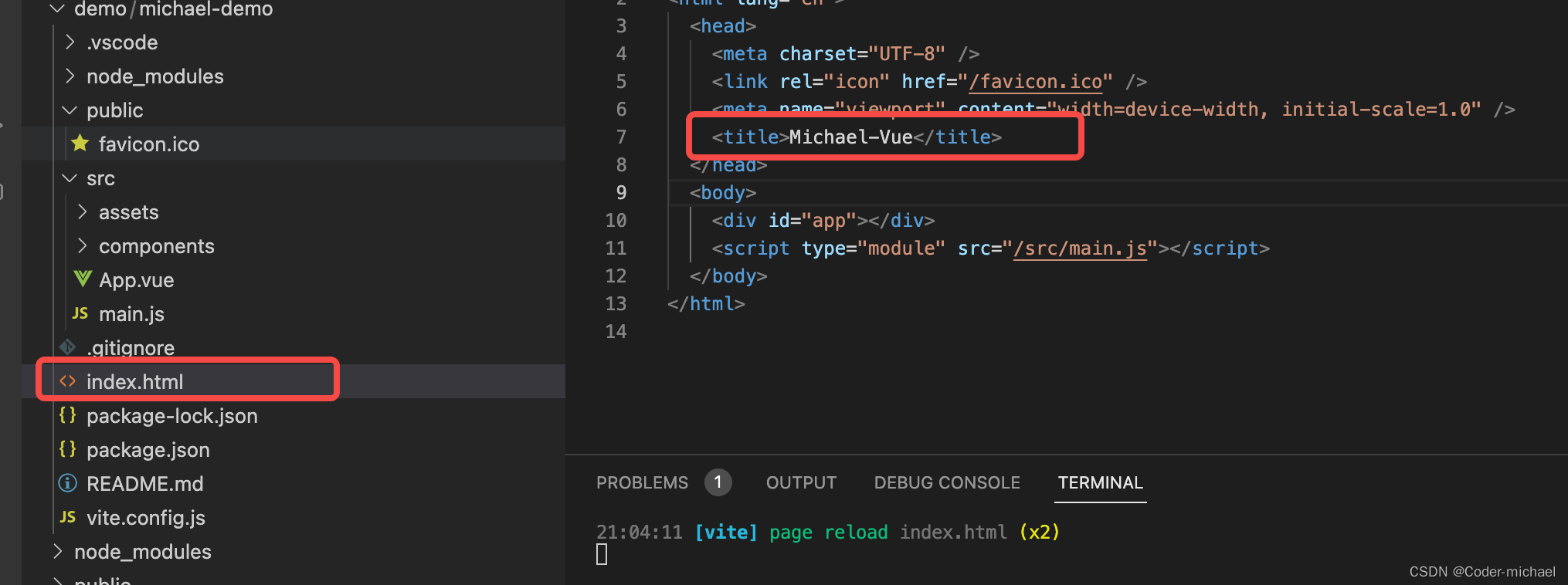Click the terminal cursor prompt
Screen dimensions: 1568x585
pos(602,554)
